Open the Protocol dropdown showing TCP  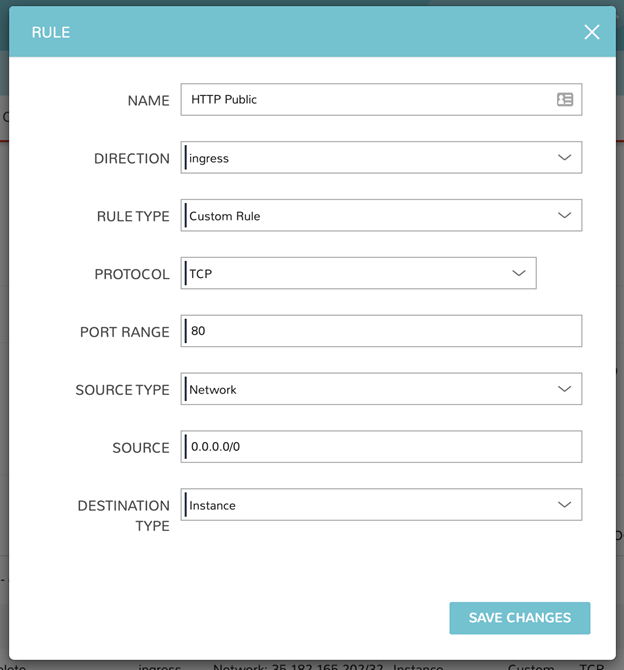[358, 274]
